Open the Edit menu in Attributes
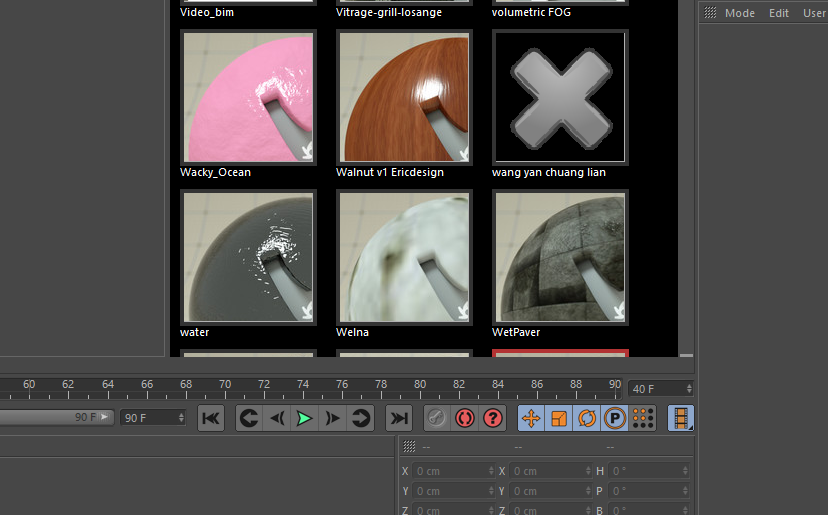Screen dimensions: 828x515 click(778, 13)
